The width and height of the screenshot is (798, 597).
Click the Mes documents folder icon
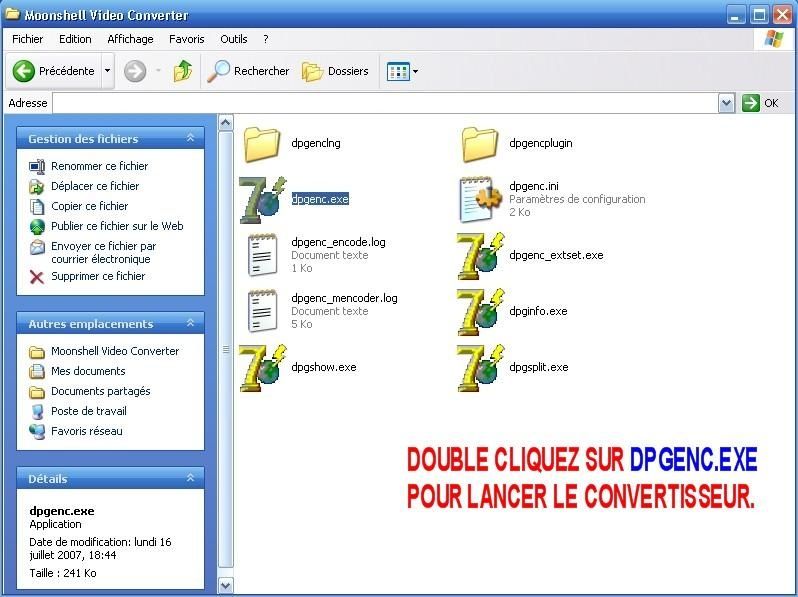[37, 372]
